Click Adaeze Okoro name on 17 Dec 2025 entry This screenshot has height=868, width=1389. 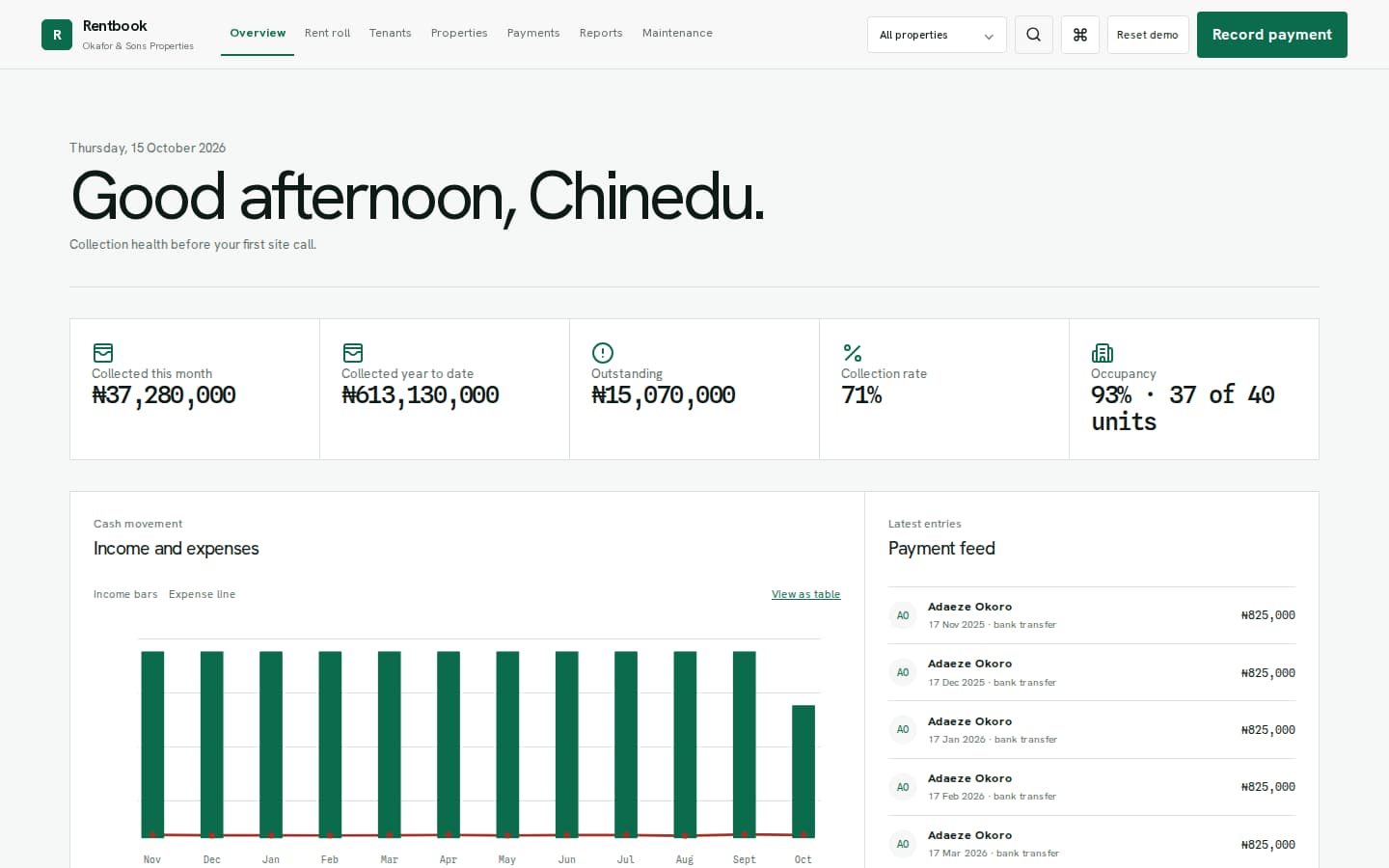[969, 664]
